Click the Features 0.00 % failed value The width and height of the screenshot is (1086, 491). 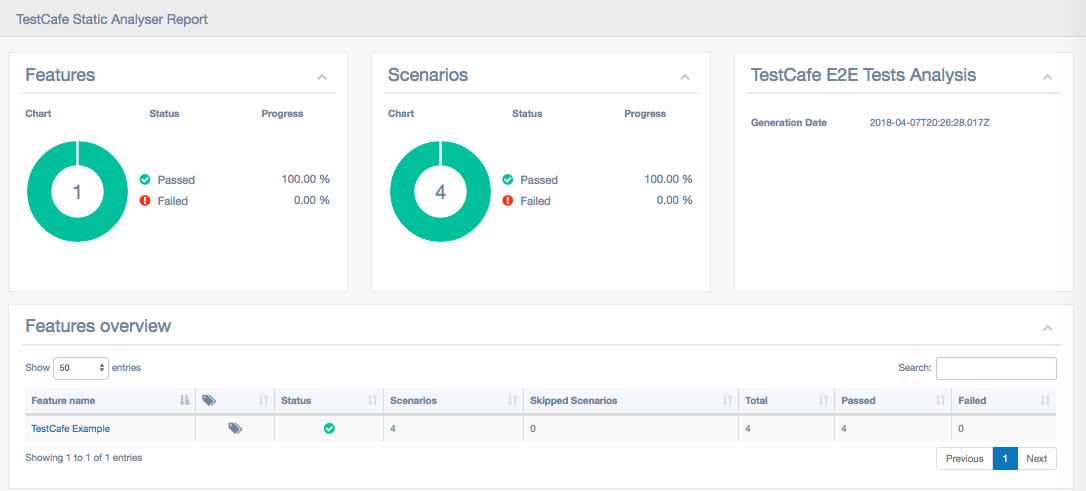coord(311,200)
